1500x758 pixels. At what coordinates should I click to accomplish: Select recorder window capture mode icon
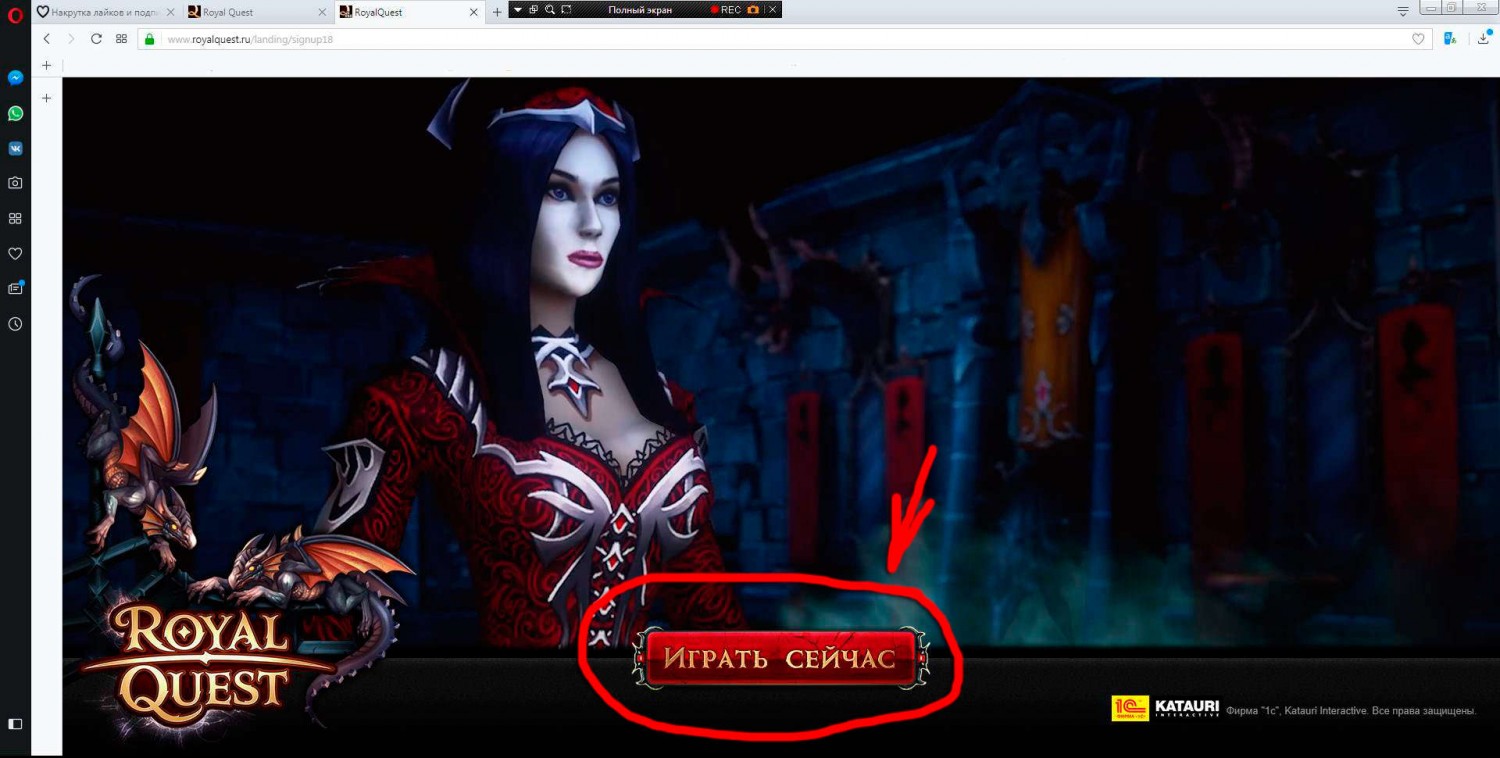click(534, 9)
